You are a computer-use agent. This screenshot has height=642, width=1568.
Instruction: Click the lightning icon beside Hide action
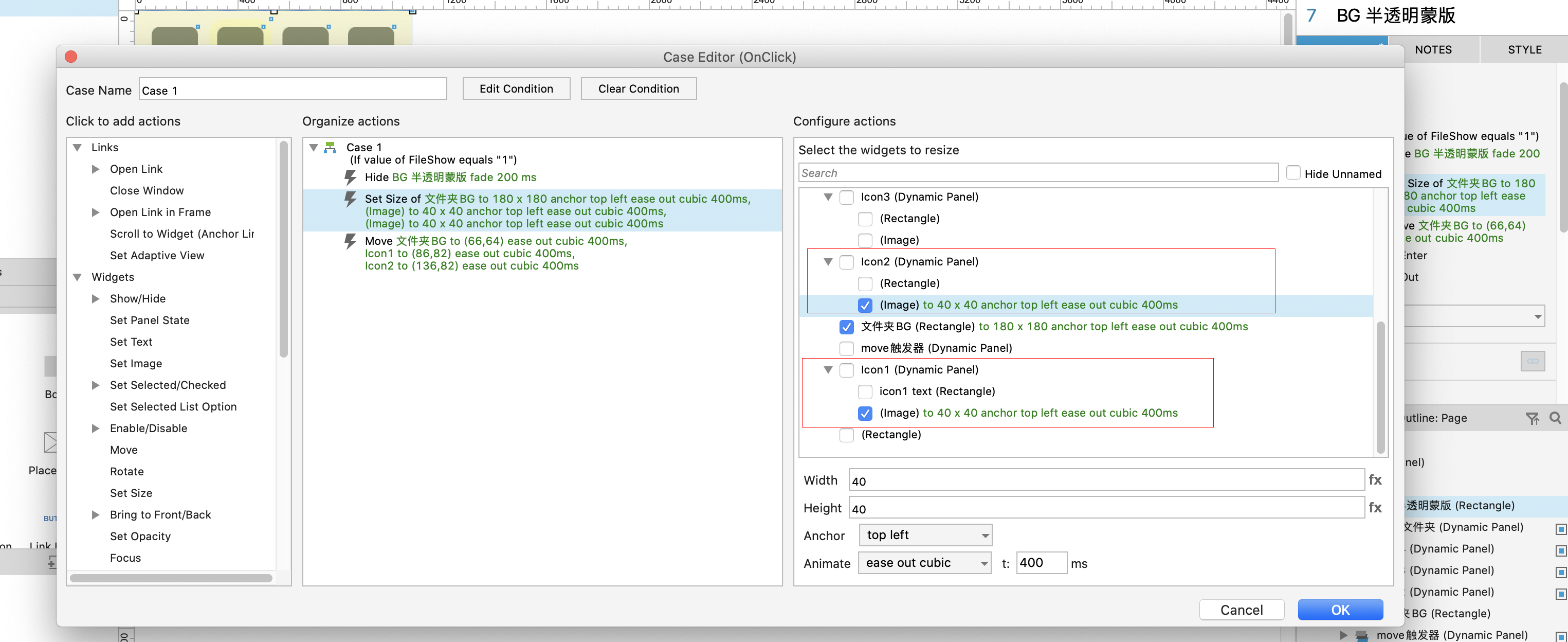pyautogui.click(x=350, y=177)
